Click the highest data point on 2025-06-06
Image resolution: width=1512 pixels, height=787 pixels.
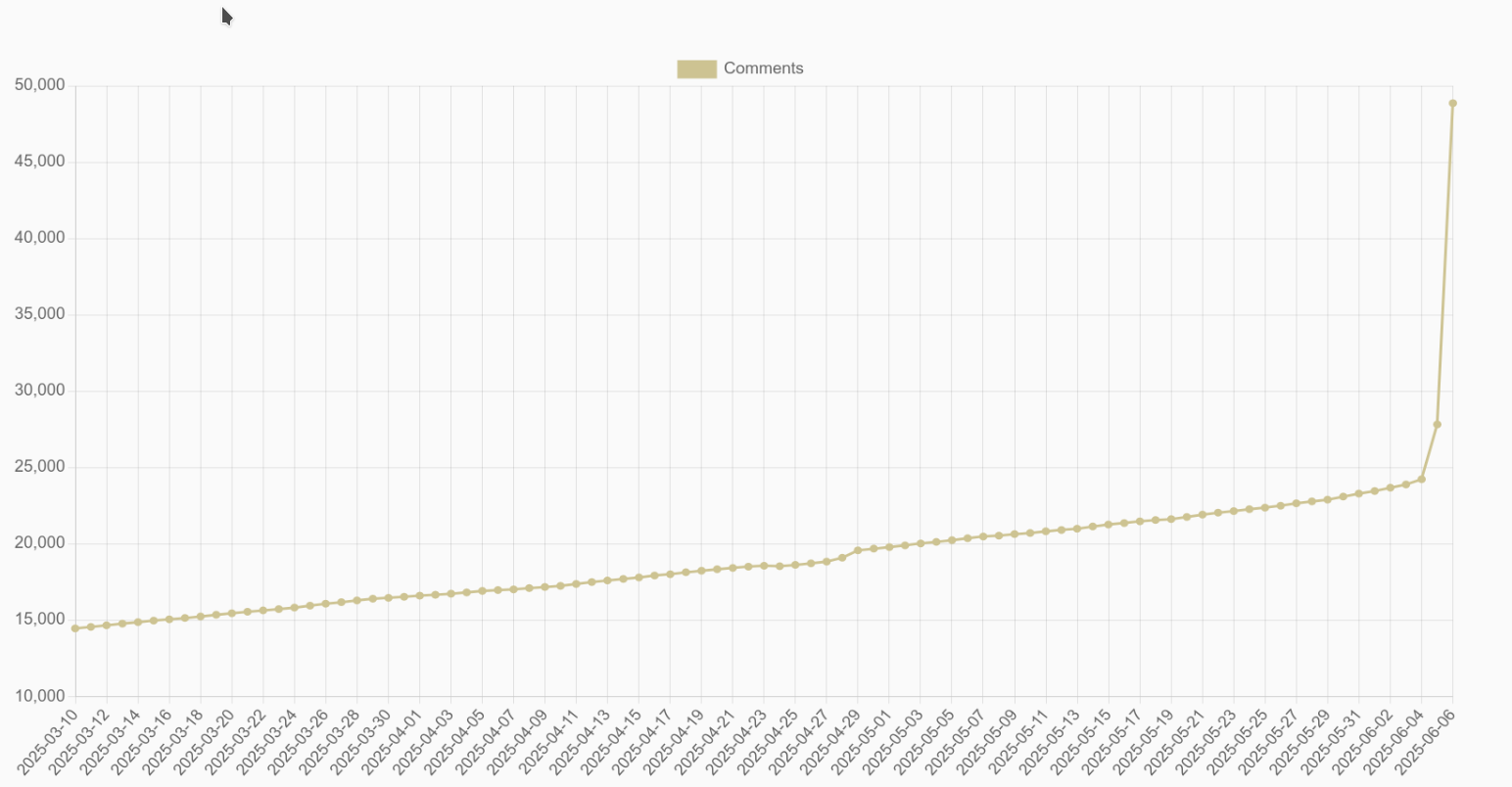pos(1452,104)
